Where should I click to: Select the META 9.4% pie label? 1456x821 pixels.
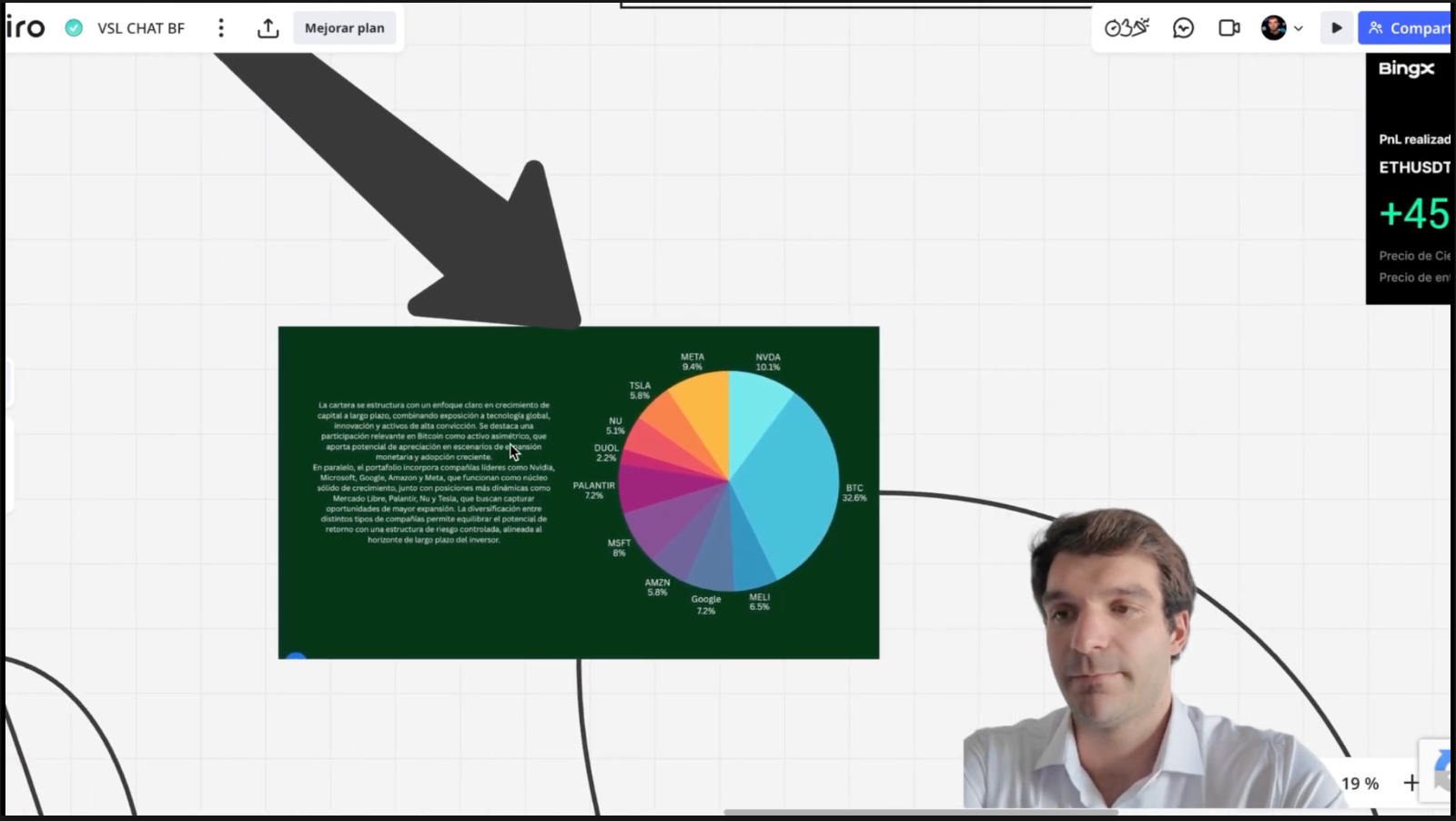[x=693, y=361]
